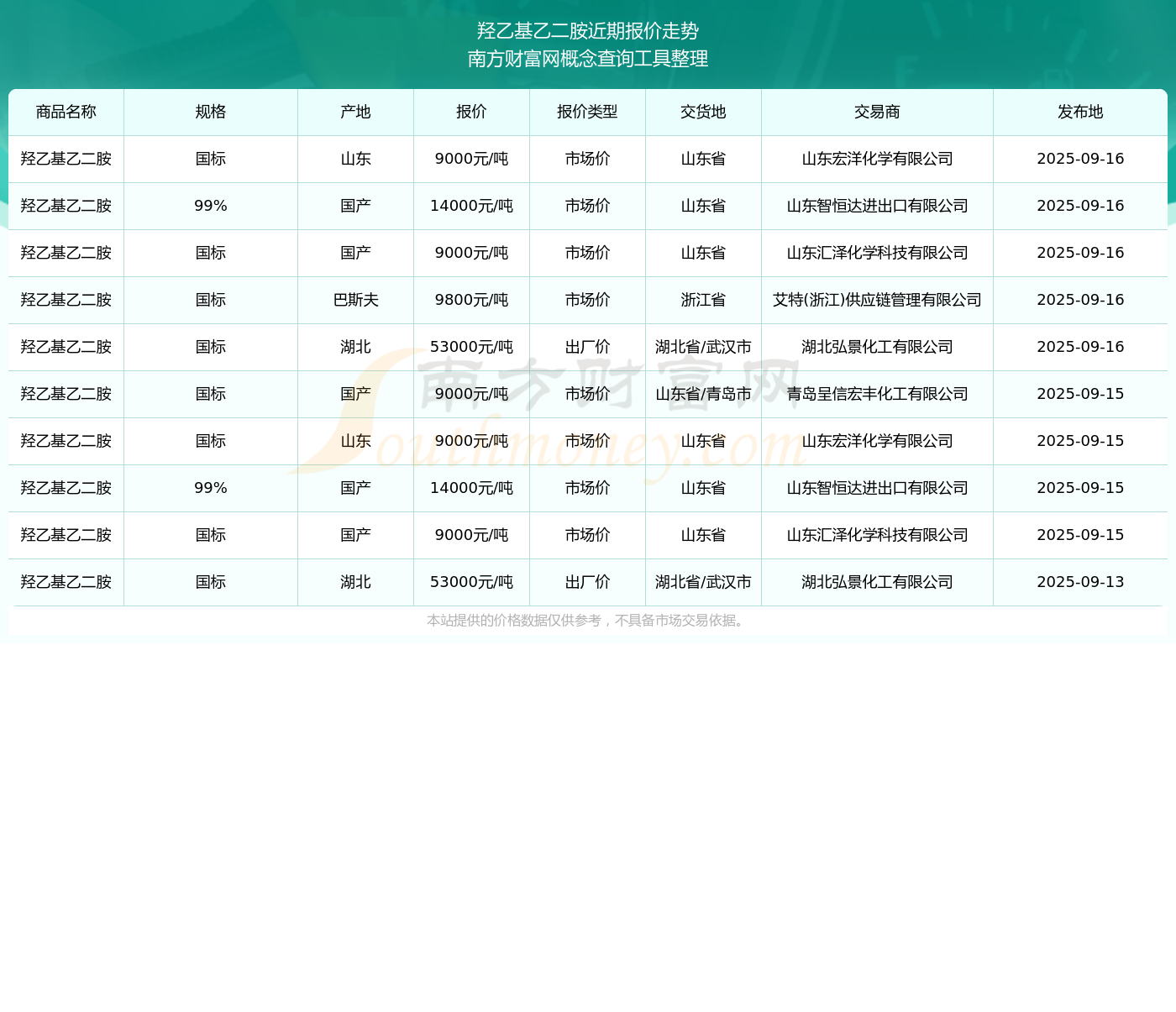1176x1012 pixels.
Task: Select the 产地 column header
Action: coord(356,112)
